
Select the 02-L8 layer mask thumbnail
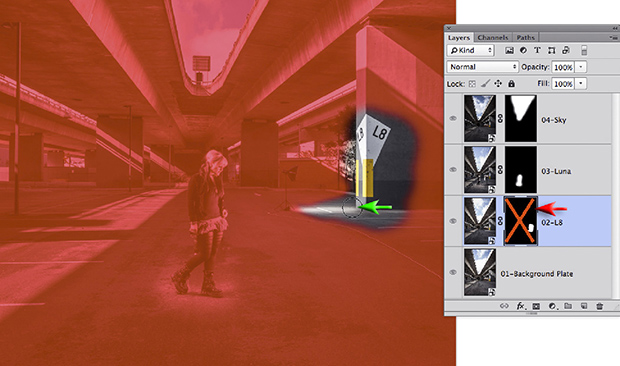click(521, 221)
